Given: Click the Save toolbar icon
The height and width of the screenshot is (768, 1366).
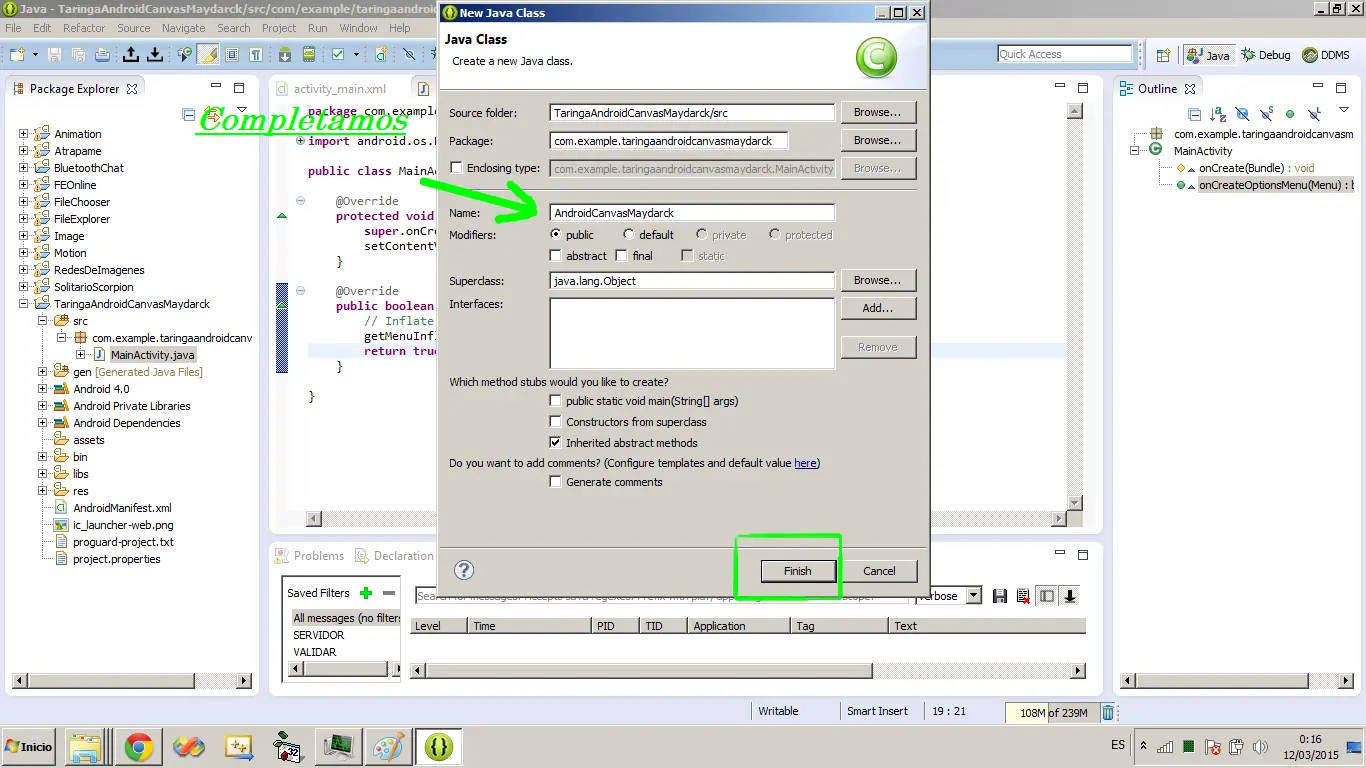Looking at the screenshot, I should pos(54,55).
